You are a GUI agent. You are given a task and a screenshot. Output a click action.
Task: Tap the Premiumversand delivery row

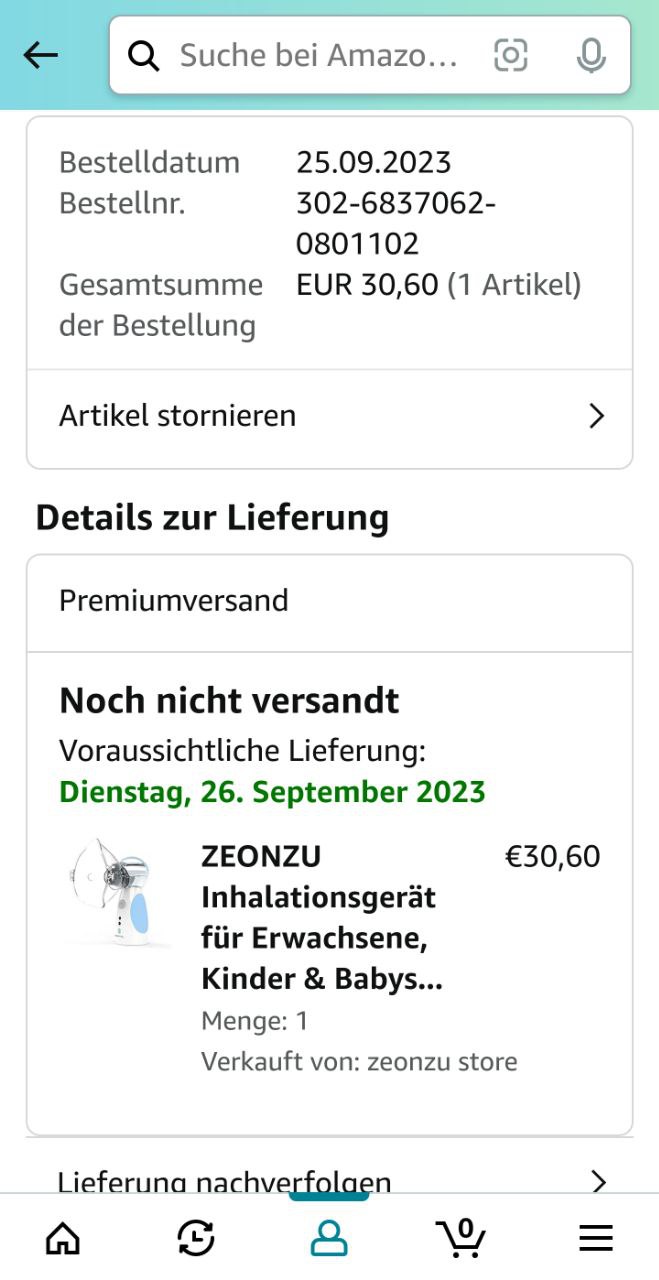(x=330, y=601)
